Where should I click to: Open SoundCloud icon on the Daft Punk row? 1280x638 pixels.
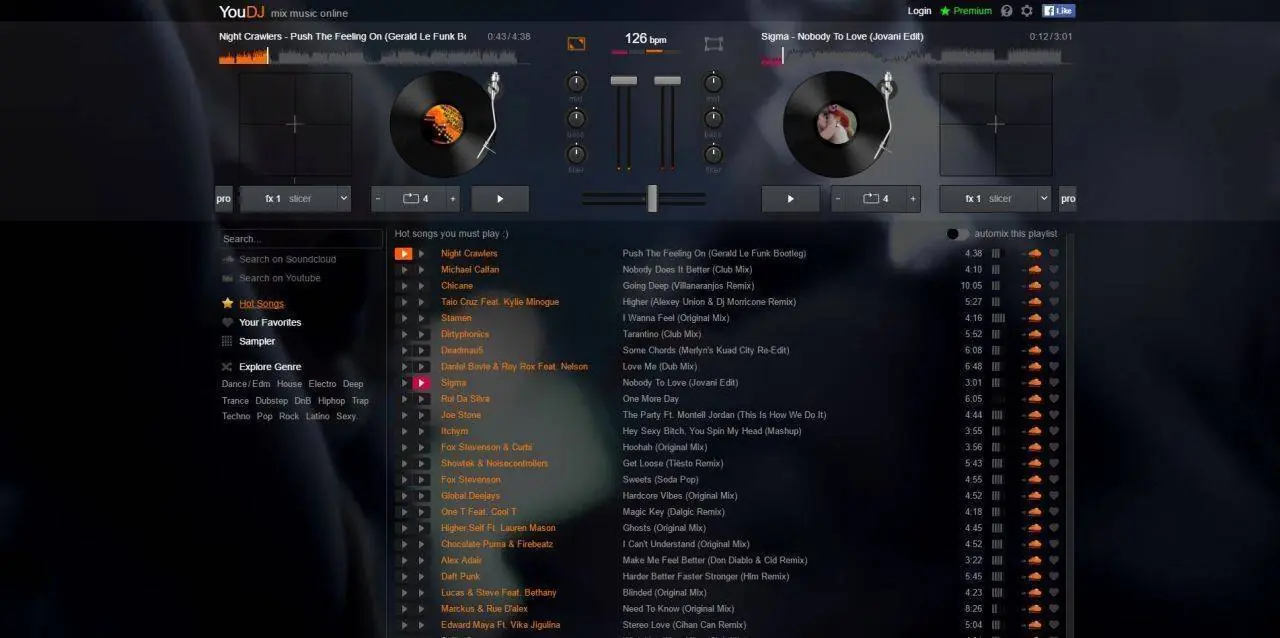click(x=1034, y=577)
